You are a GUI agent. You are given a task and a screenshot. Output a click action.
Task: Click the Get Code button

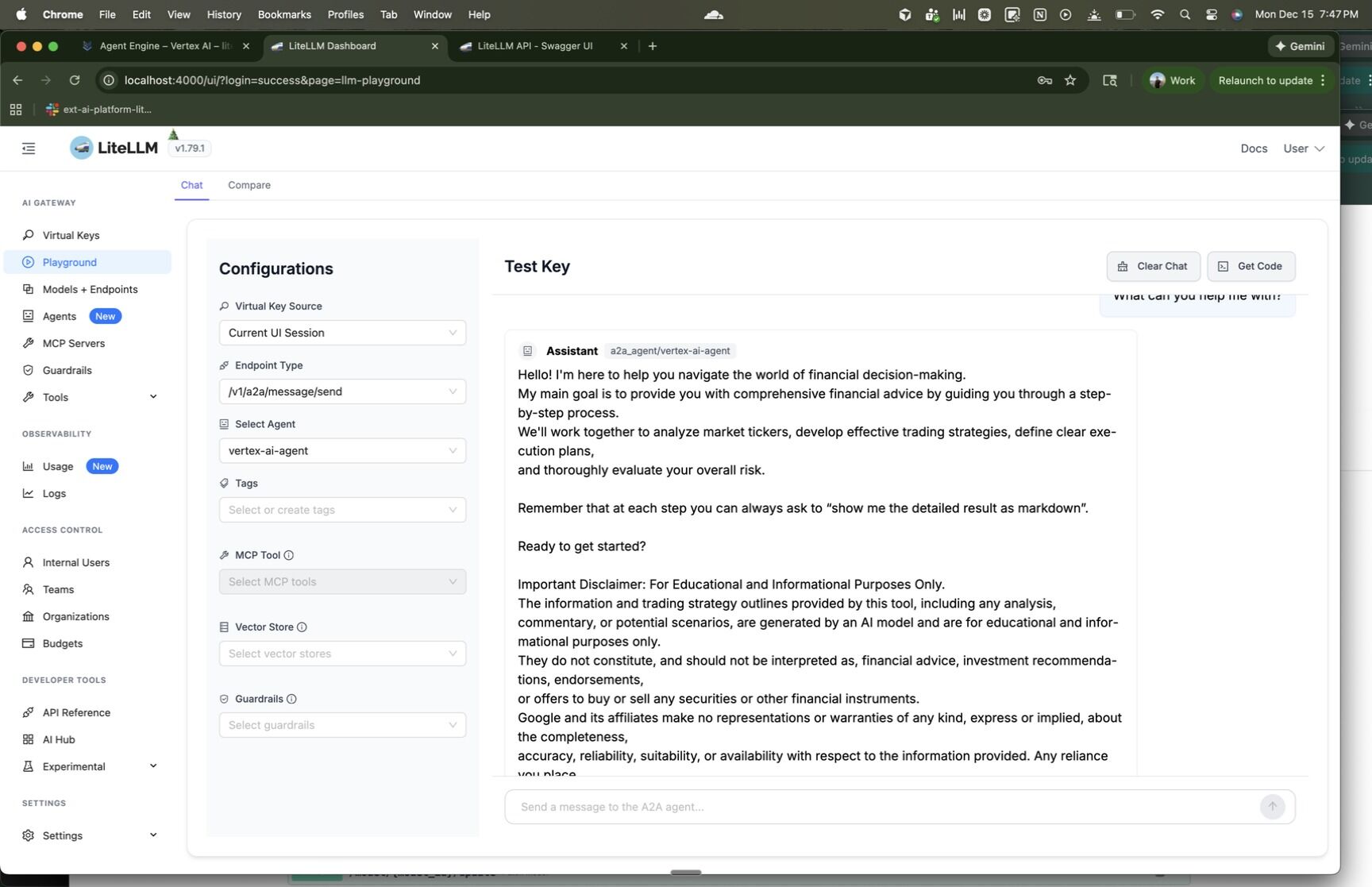(x=1251, y=267)
